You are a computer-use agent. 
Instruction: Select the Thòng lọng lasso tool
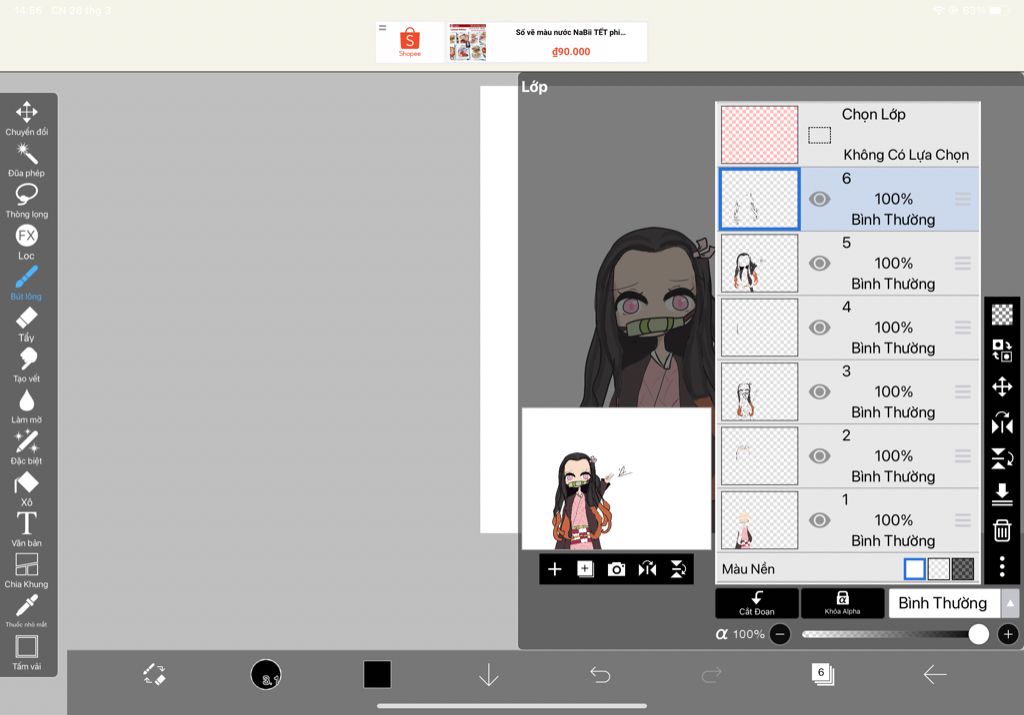[x=26, y=201]
